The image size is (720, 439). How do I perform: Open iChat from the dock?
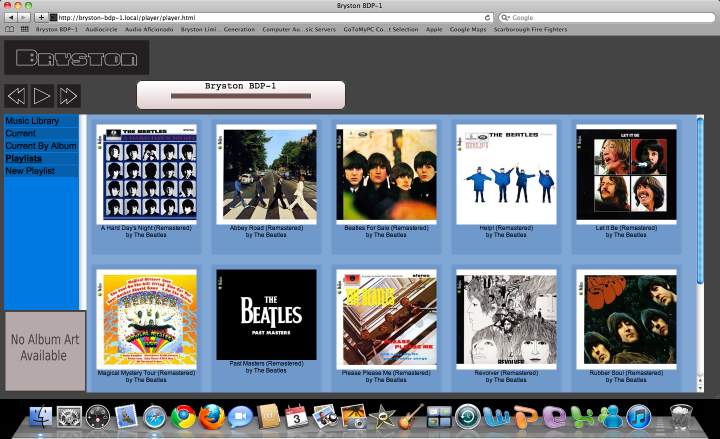click(x=240, y=417)
